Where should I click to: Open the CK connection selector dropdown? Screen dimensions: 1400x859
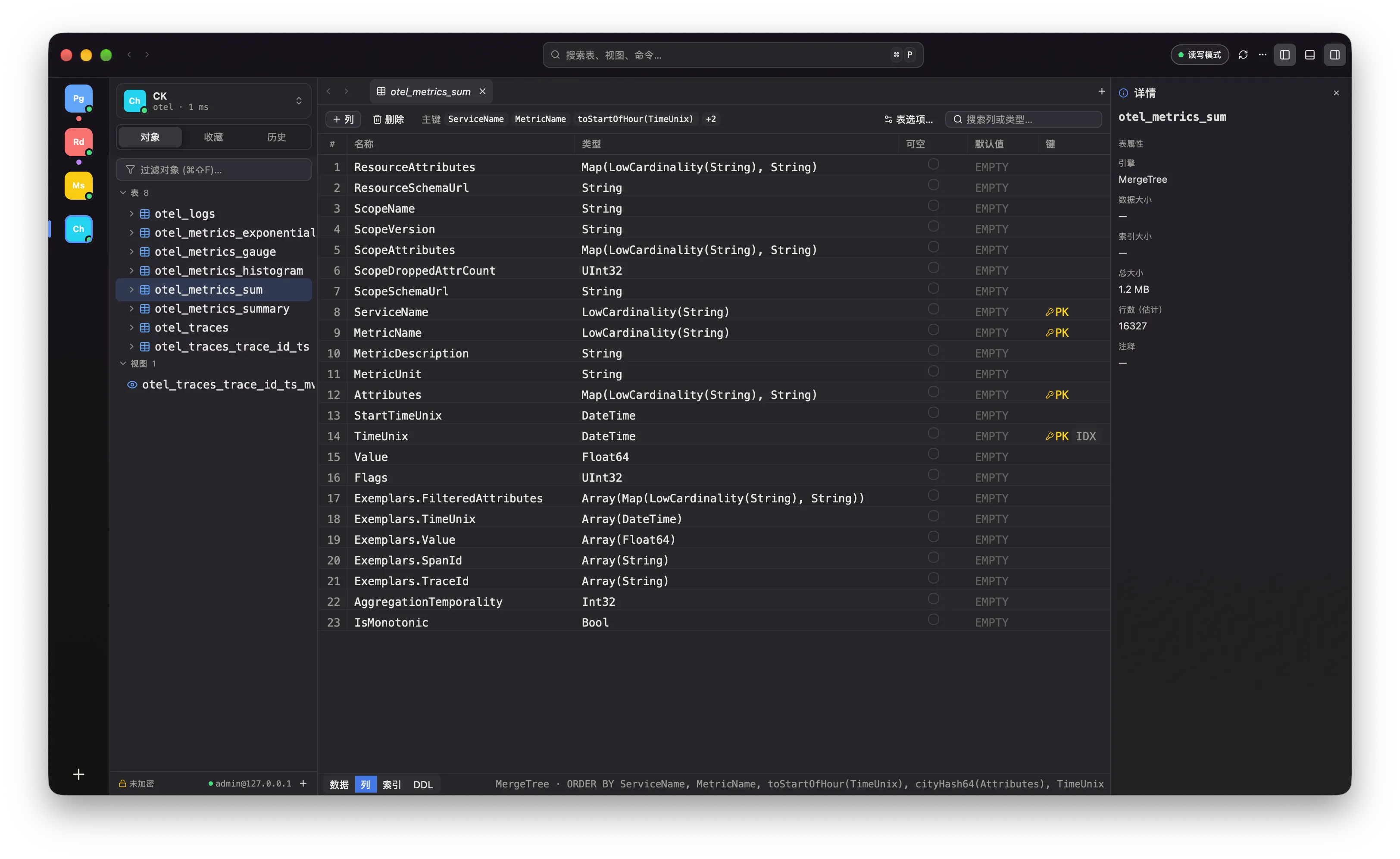coord(214,101)
